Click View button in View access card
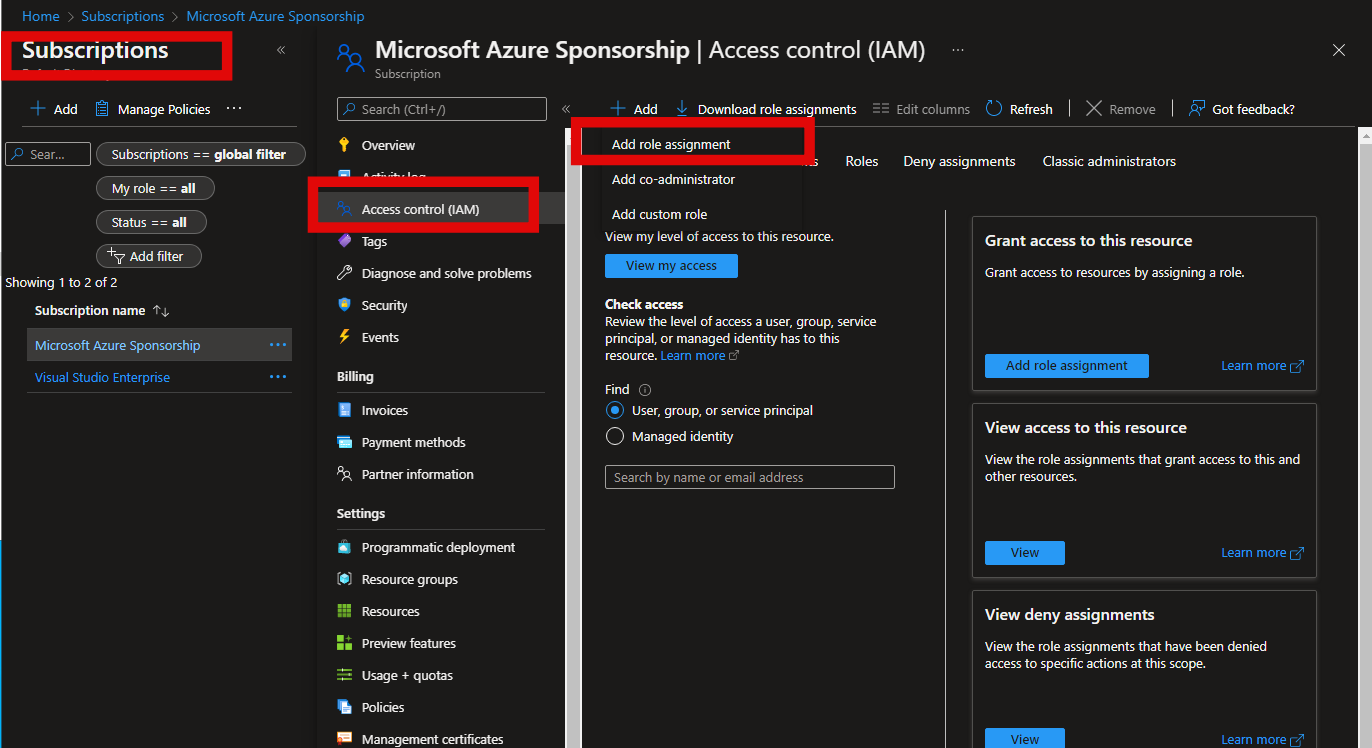Image resolution: width=1372 pixels, height=748 pixels. (x=1025, y=552)
